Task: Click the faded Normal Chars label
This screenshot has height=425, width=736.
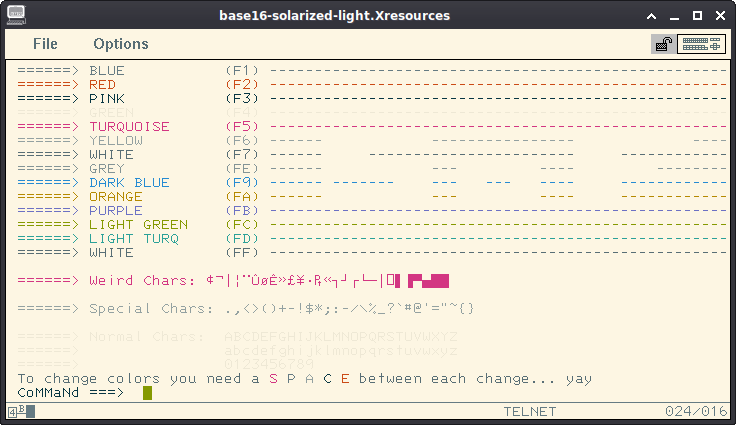Action: coord(146,337)
